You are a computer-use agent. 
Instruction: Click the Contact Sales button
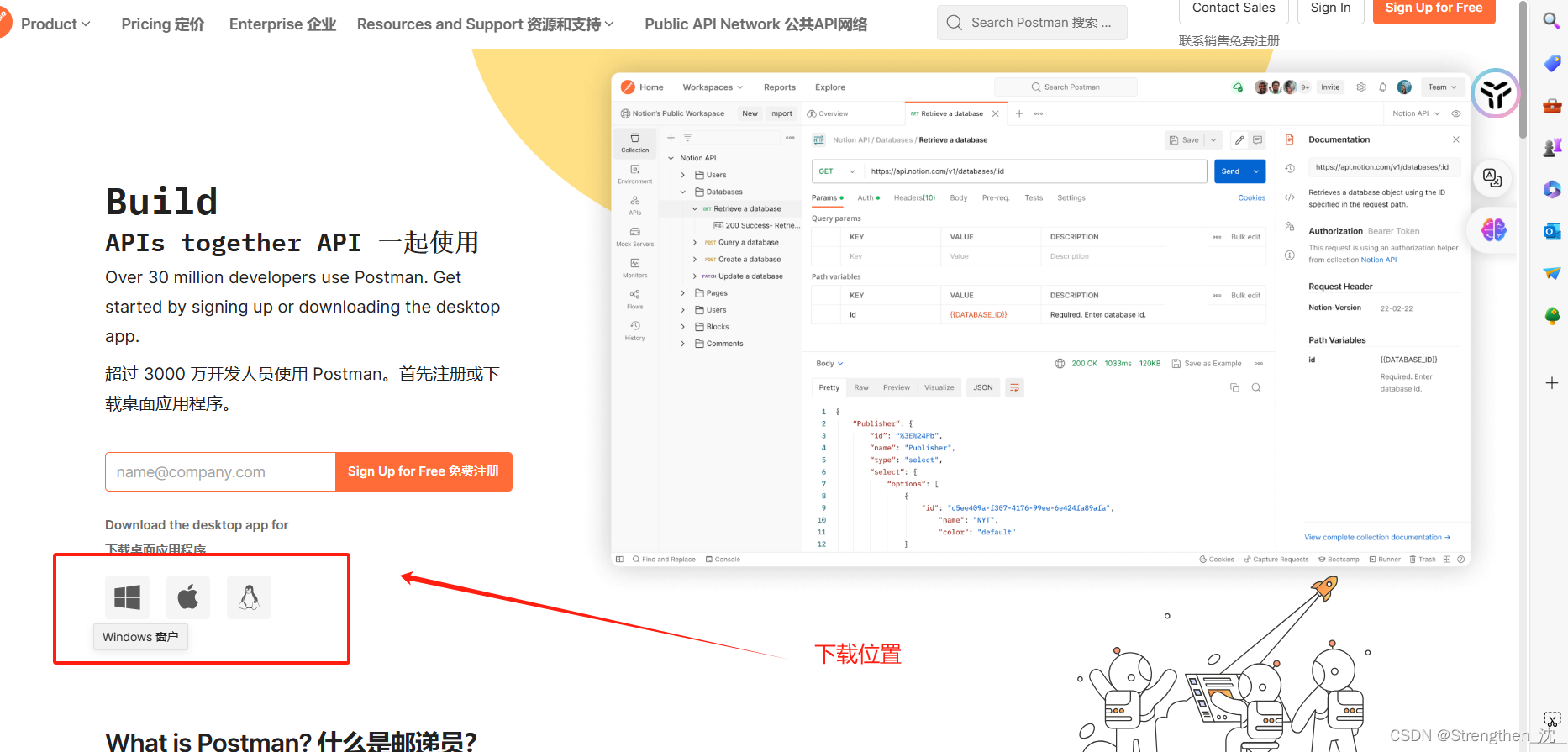(1234, 8)
